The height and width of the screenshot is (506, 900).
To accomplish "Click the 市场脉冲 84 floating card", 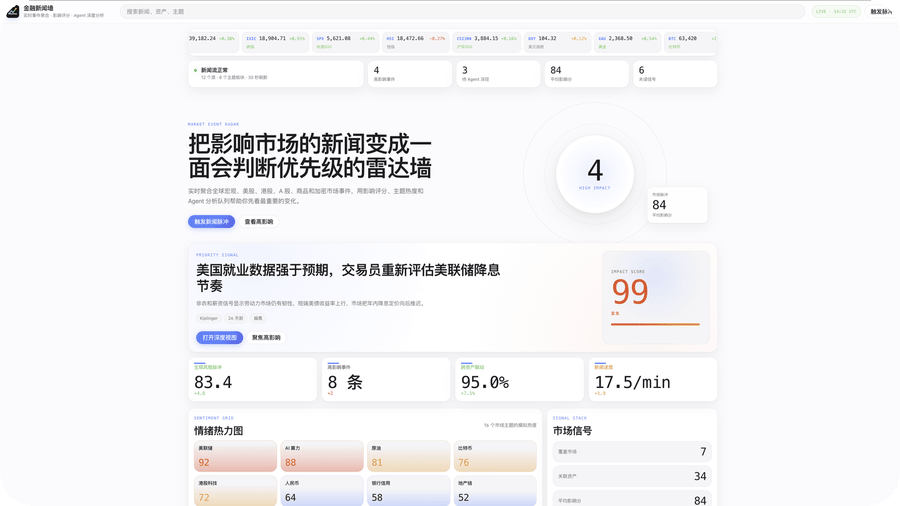I will (x=677, y=205).
